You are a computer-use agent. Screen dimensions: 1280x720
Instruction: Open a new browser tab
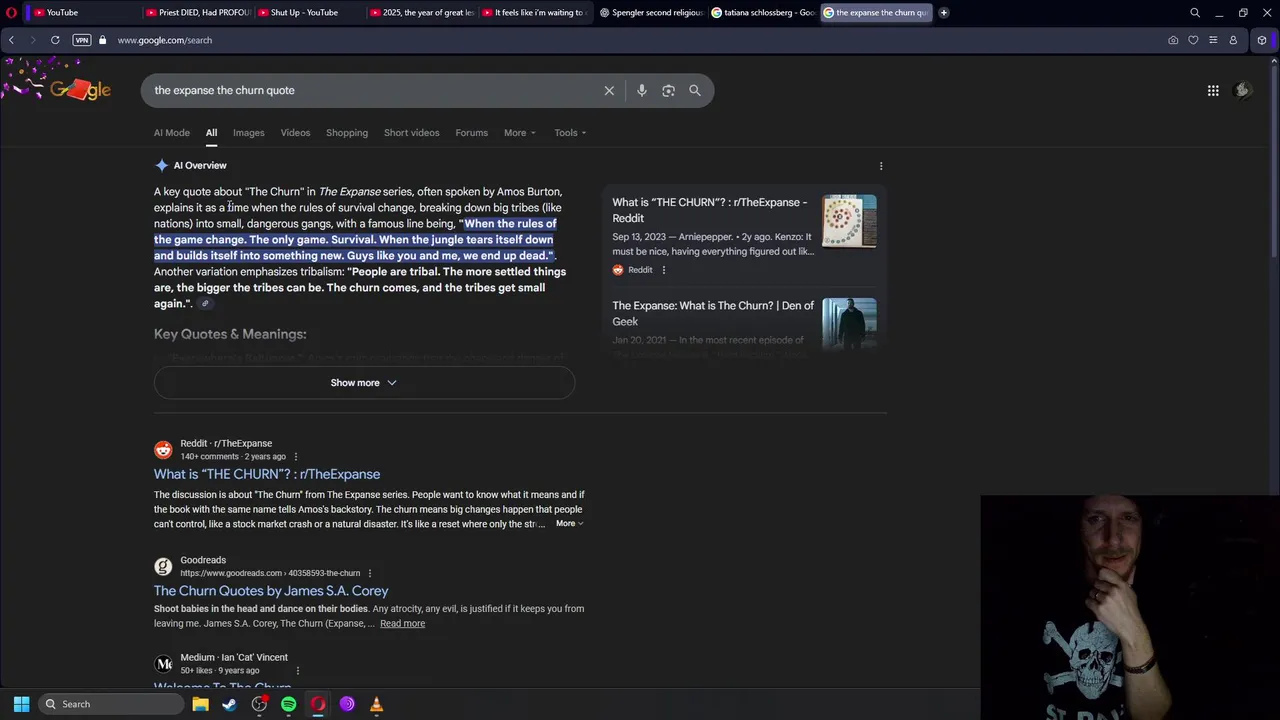(943, 13)
